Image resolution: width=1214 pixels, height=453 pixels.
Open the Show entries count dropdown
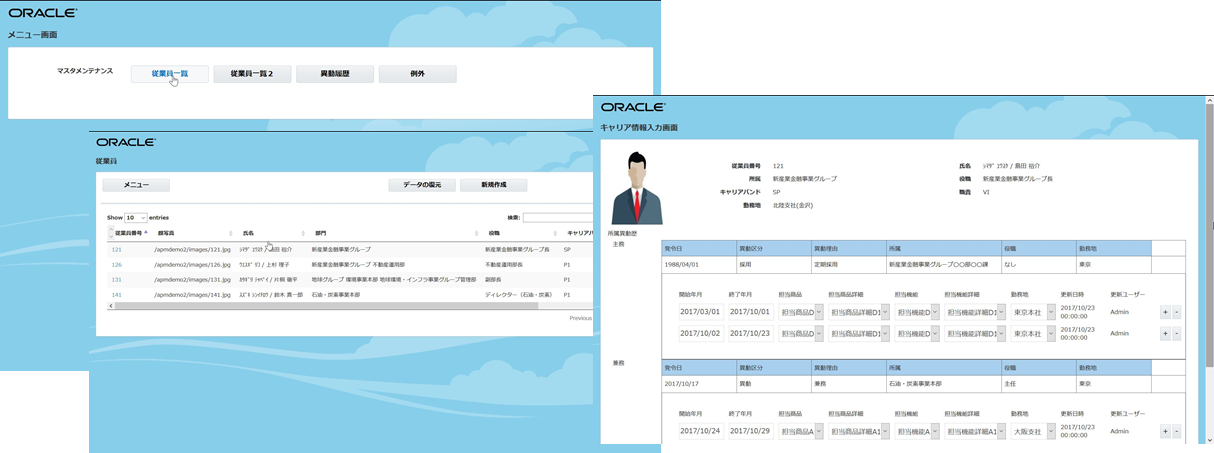coord(135,217)
